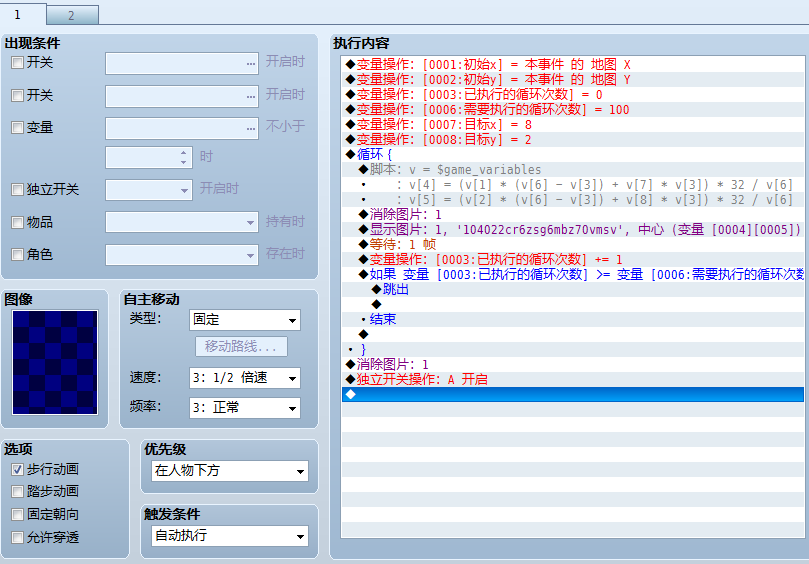Select line 目标x = 8
Image resolution: width=809 pixels, height=564 pixels.
tap(573, 124)
